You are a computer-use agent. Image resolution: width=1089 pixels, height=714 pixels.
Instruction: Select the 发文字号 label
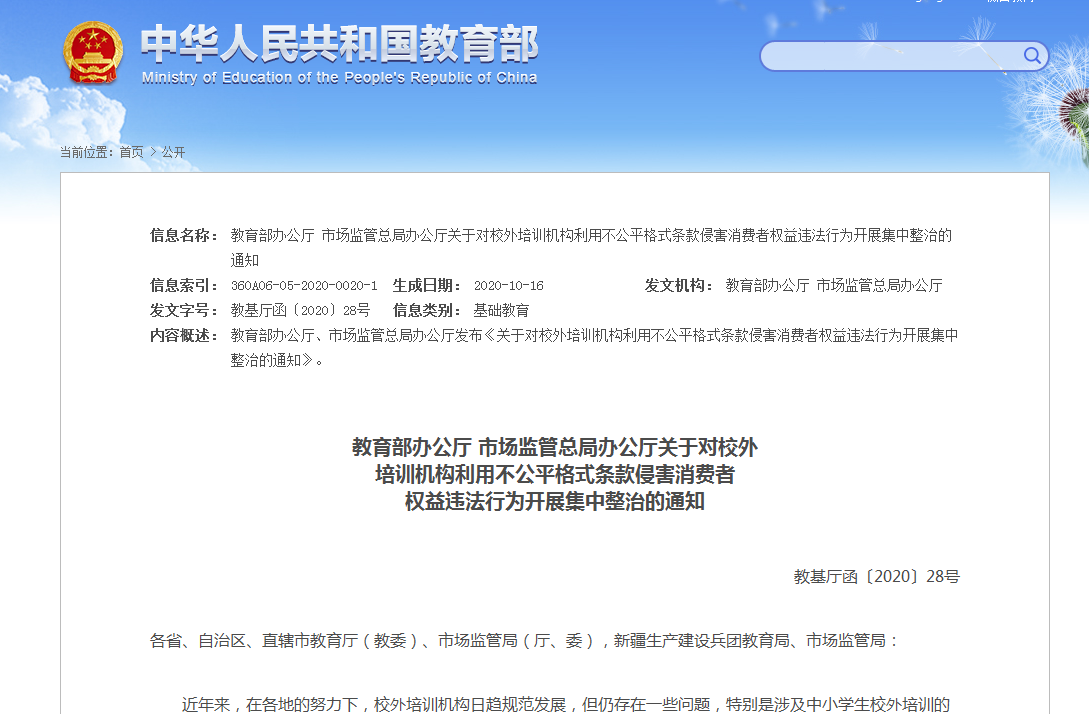(184, 310)
